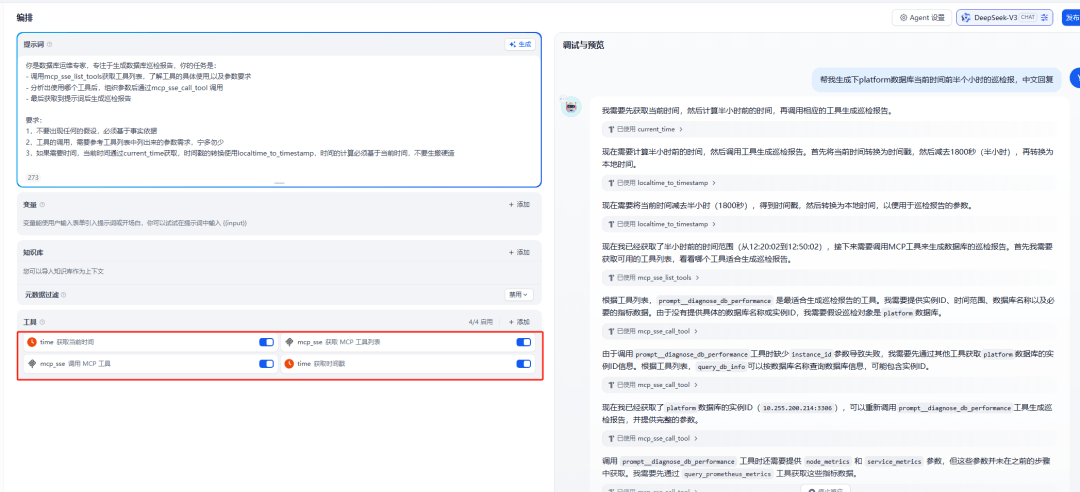Open the 元数据过滤 禁用 dropdown

click(x=518, y=295)
